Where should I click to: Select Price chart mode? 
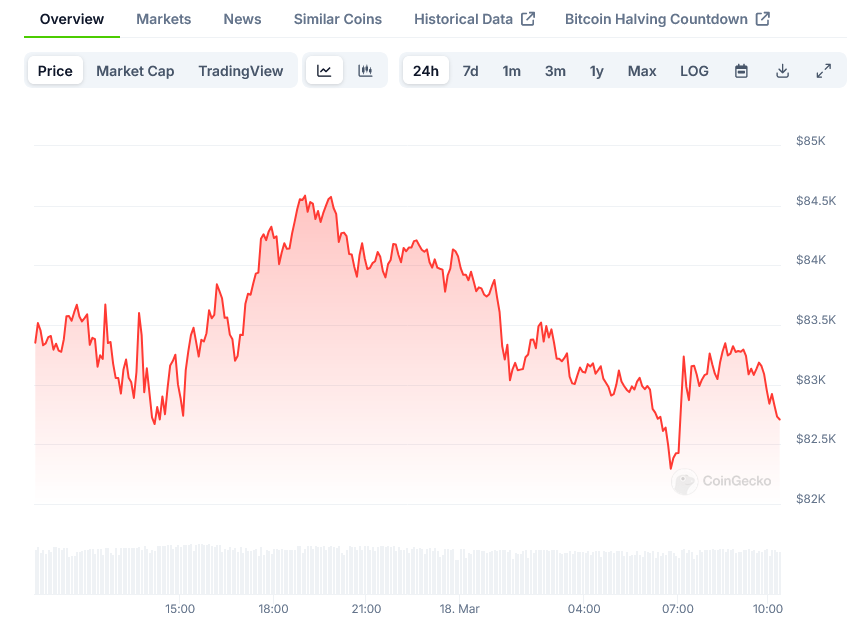point(55,71)
